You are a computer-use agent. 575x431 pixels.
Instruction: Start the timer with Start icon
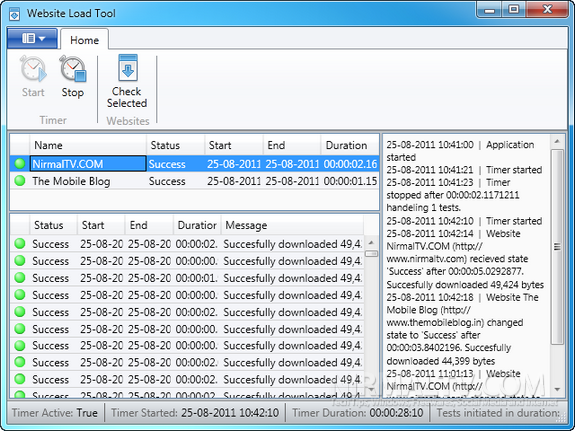[x=33, y=76]
